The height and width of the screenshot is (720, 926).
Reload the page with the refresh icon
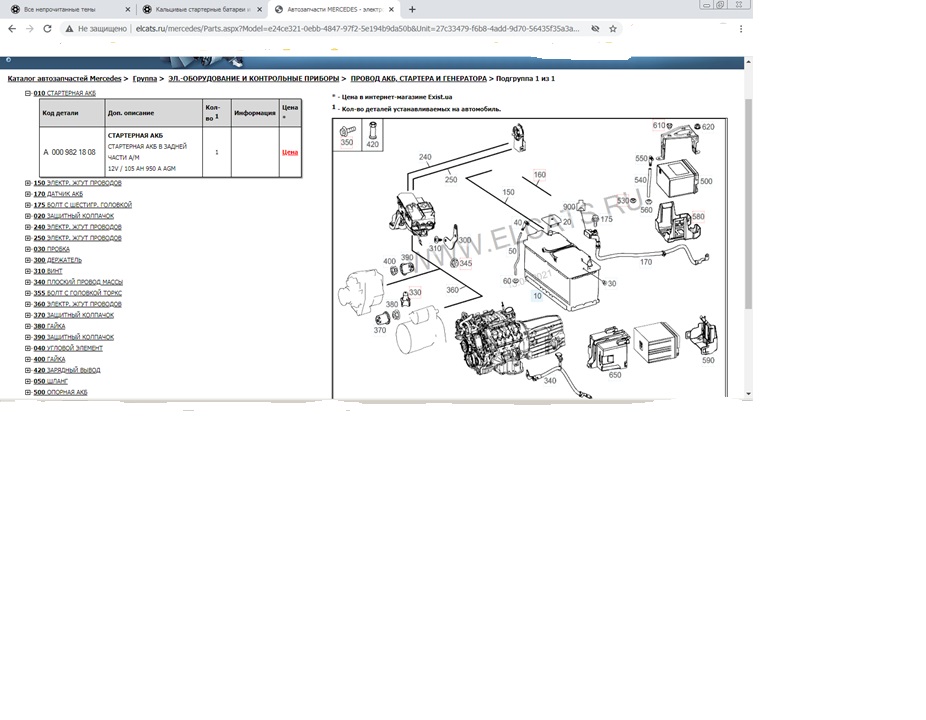(49, 29)
